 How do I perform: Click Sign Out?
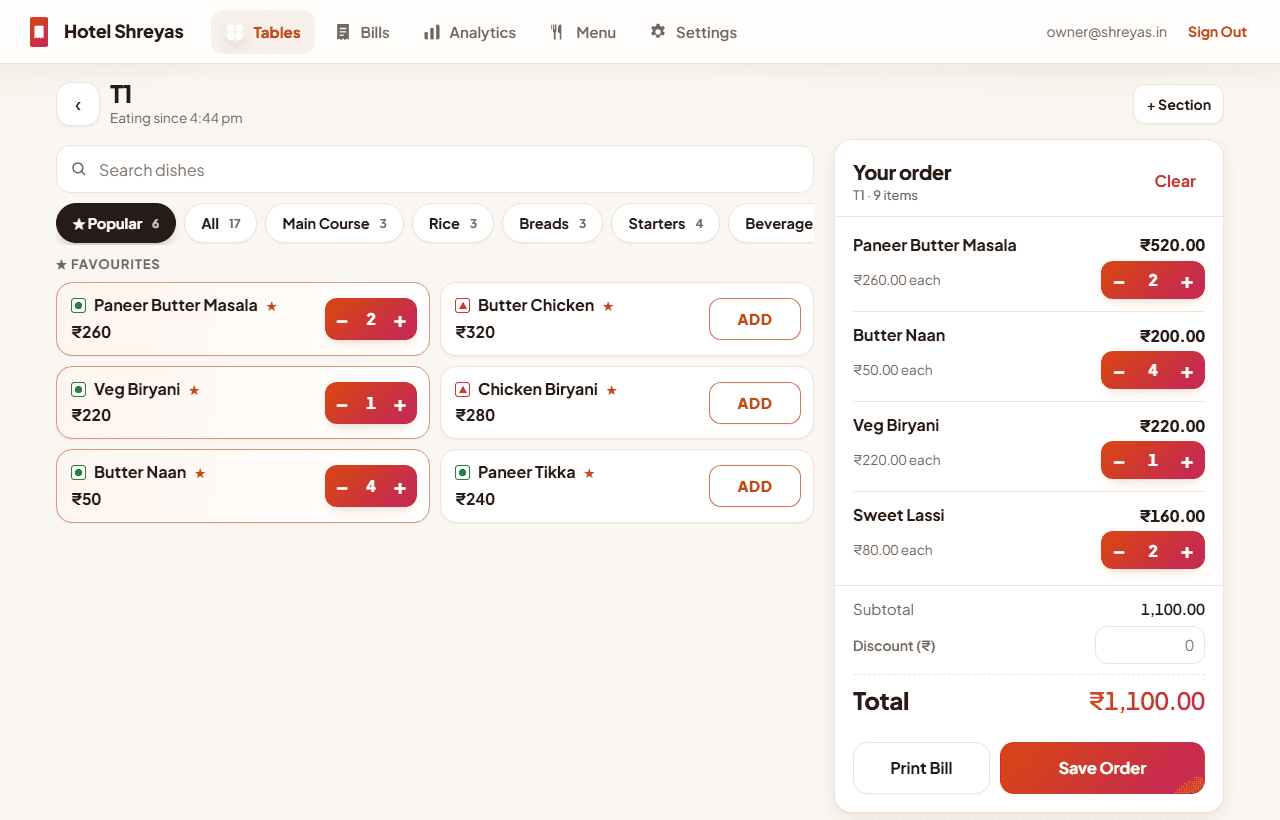1217,32
